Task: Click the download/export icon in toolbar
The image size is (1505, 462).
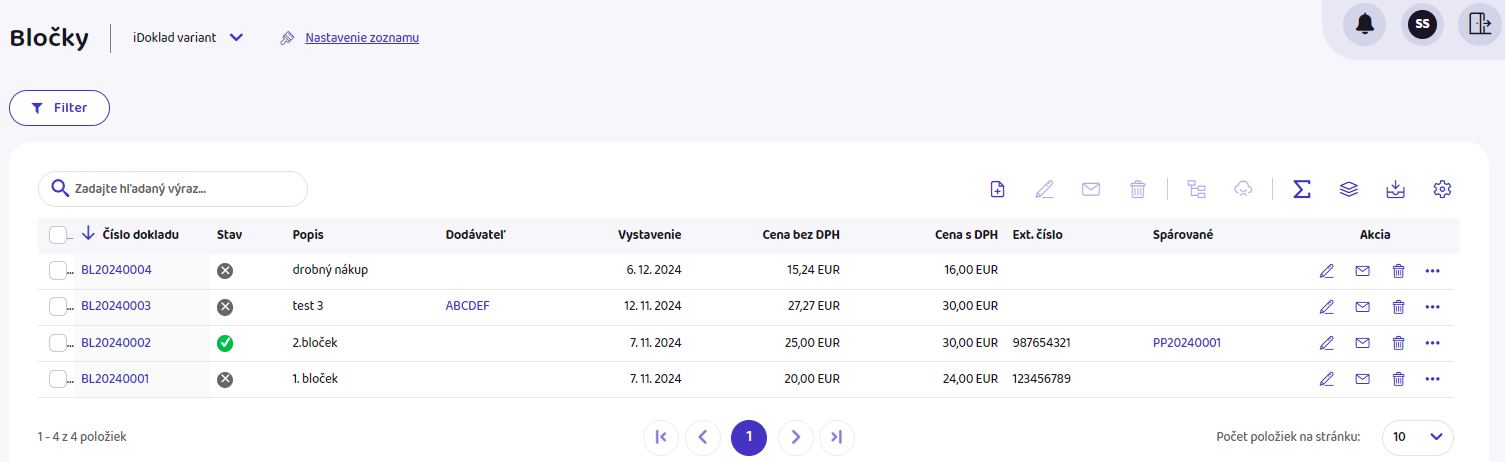Action: click(1395, 189)
